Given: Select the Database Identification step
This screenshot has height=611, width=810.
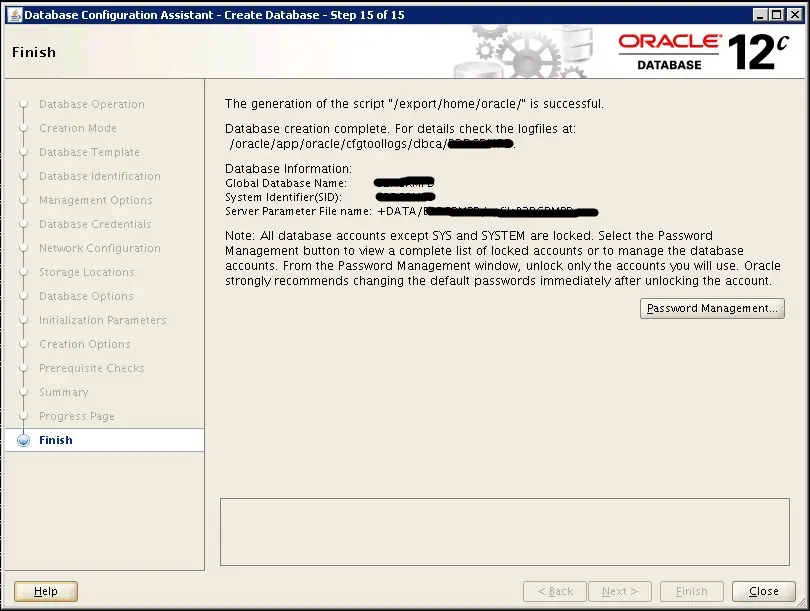Looking at the screenshot, I should 100,176.
